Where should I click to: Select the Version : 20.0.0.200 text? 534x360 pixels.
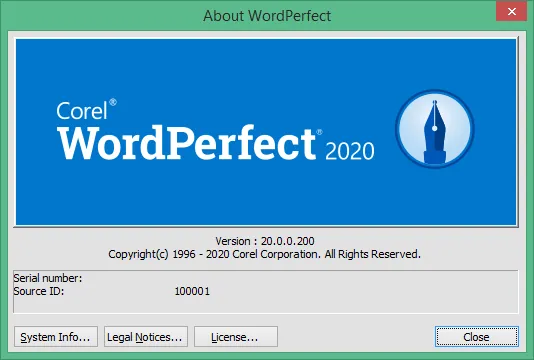coord(265,241)
